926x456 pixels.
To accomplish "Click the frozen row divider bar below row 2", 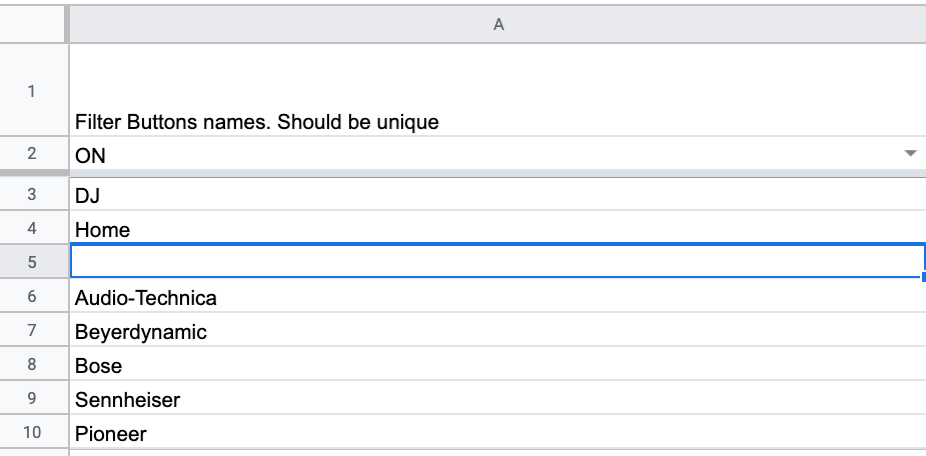I will tap(463, 173).
